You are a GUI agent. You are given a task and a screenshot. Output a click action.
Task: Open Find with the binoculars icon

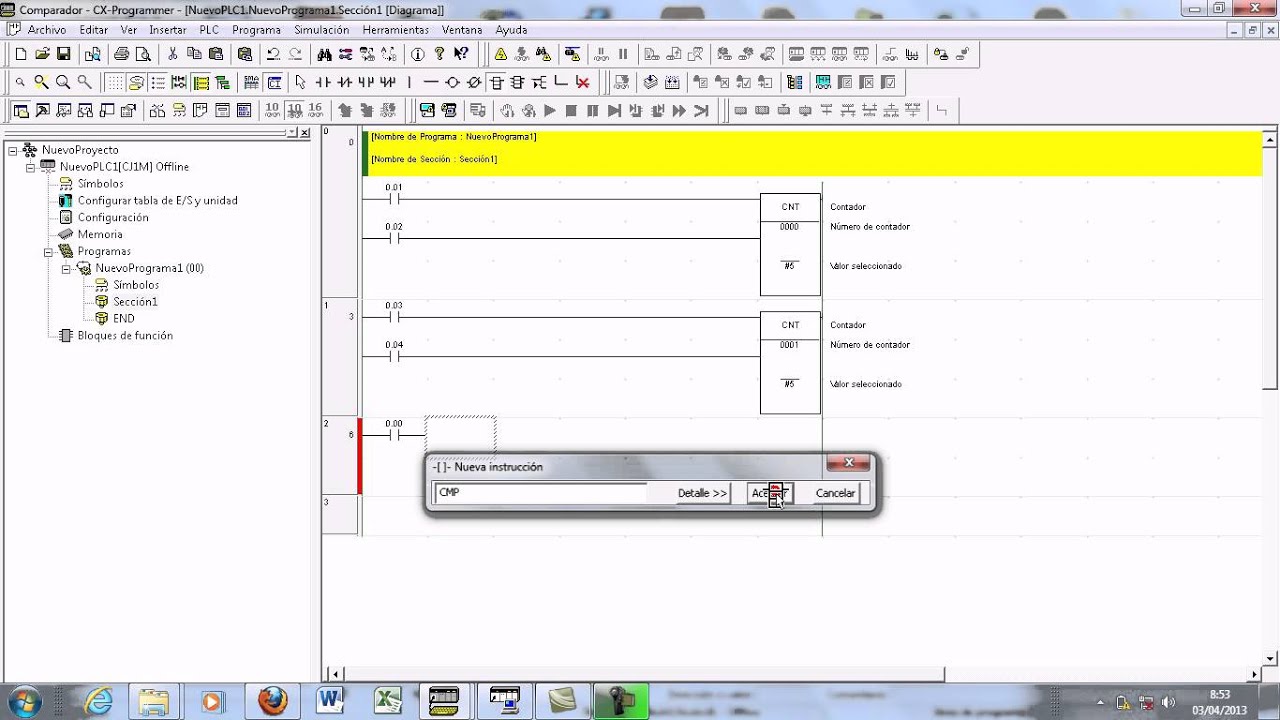[x=324, y=54]
